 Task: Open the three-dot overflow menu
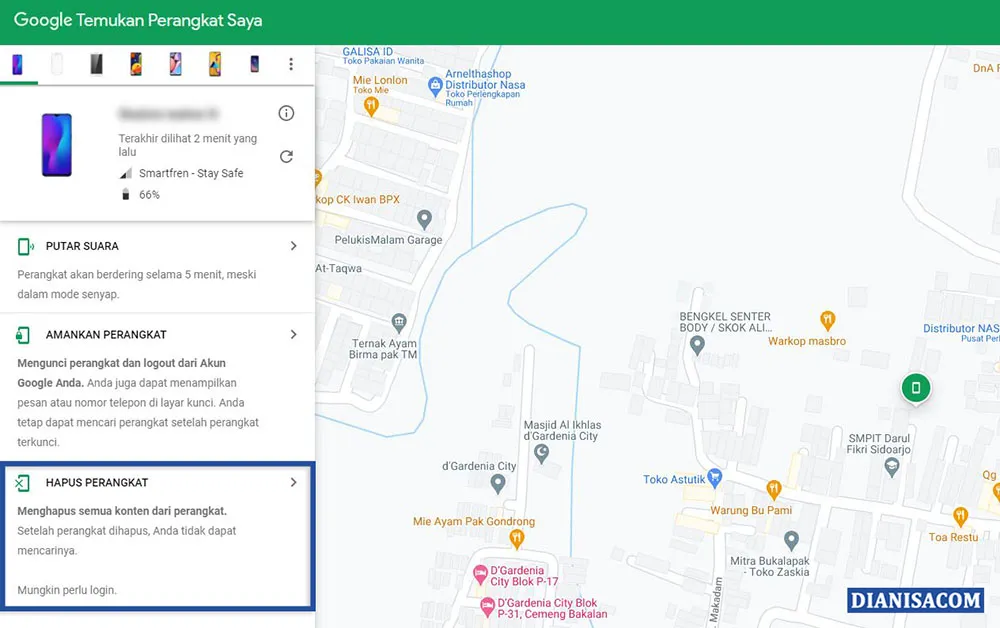(x=290, y=63)
